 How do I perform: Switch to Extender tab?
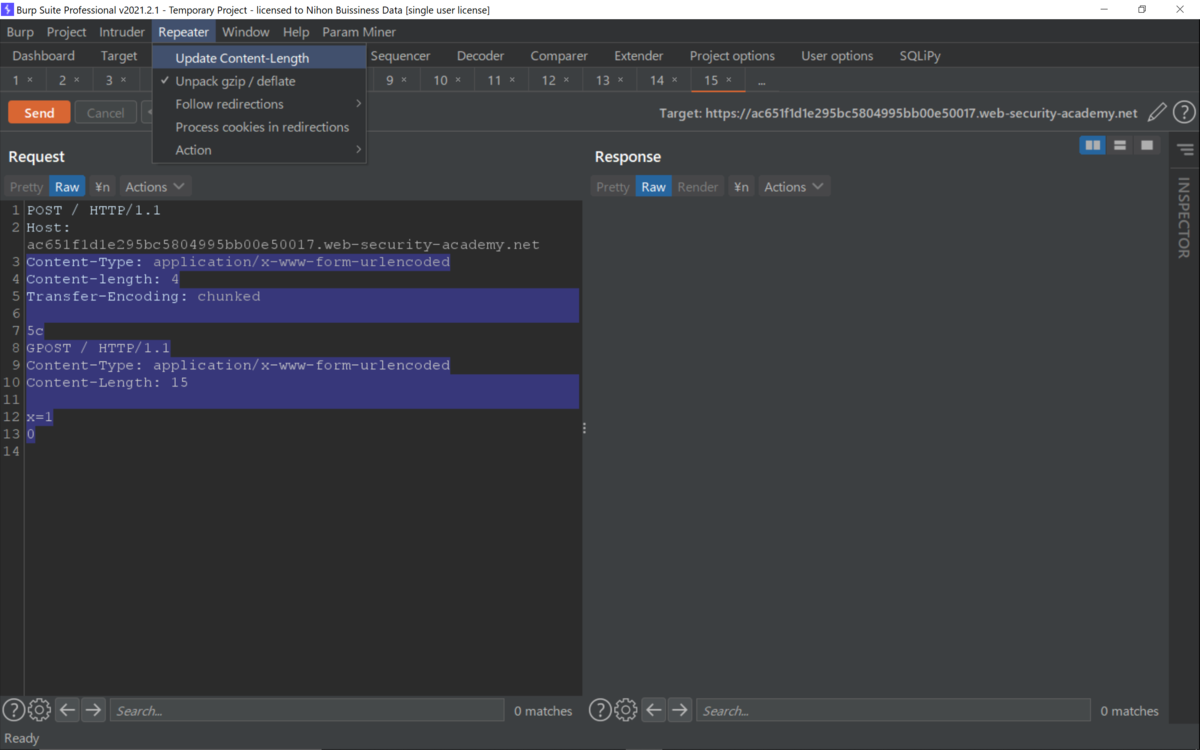point(639,56)
